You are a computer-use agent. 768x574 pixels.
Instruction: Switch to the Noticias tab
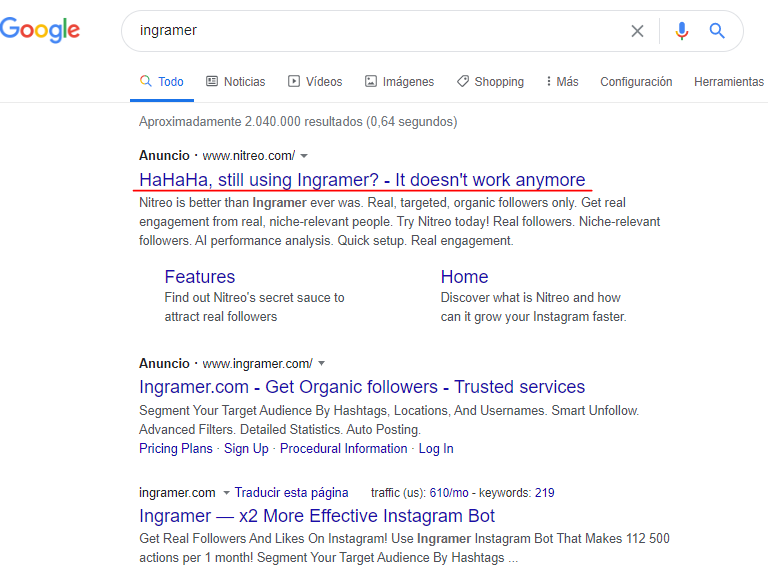coord(236,82)
